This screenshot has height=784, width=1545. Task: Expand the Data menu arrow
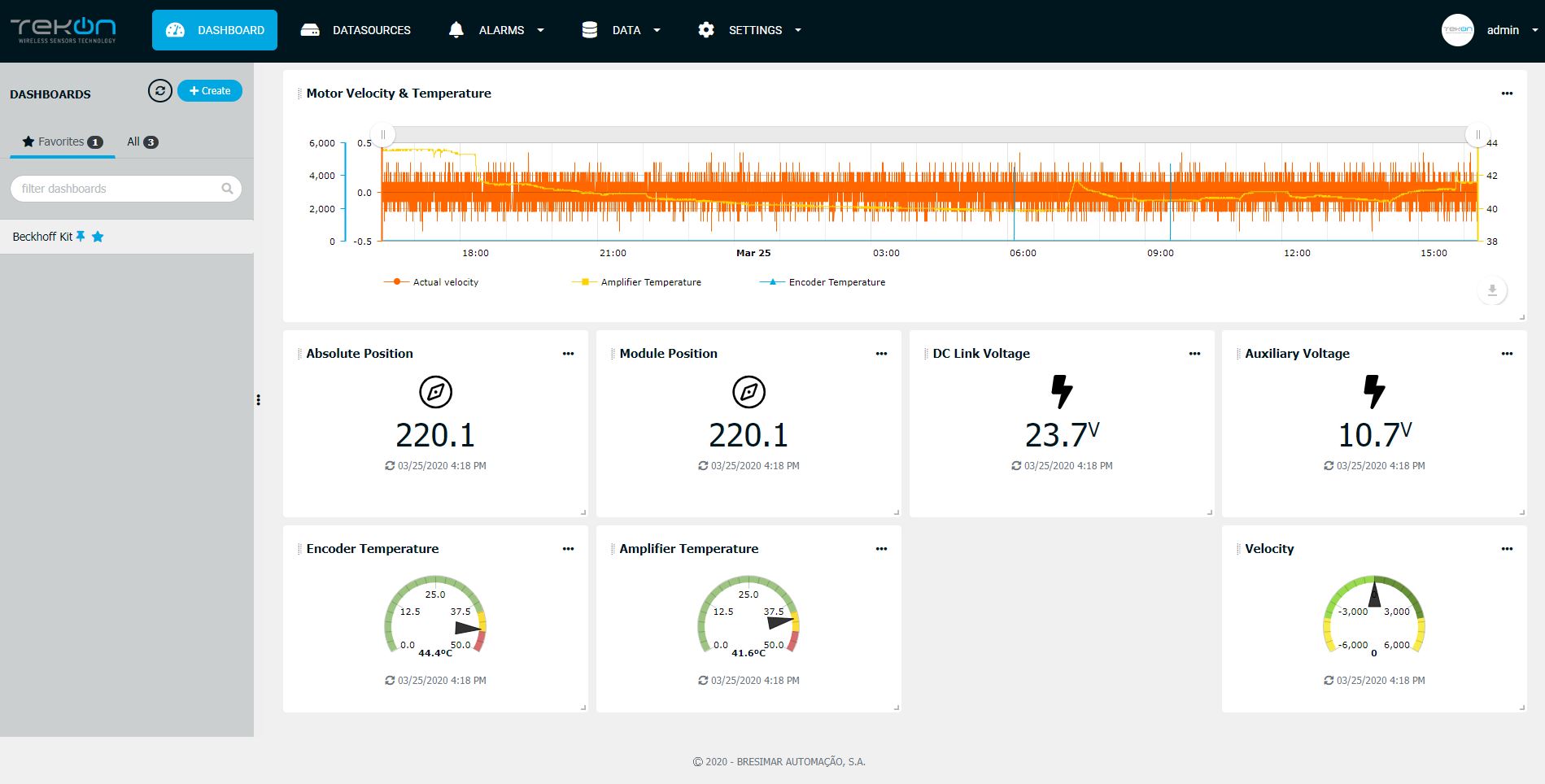(x=657, y=30)
